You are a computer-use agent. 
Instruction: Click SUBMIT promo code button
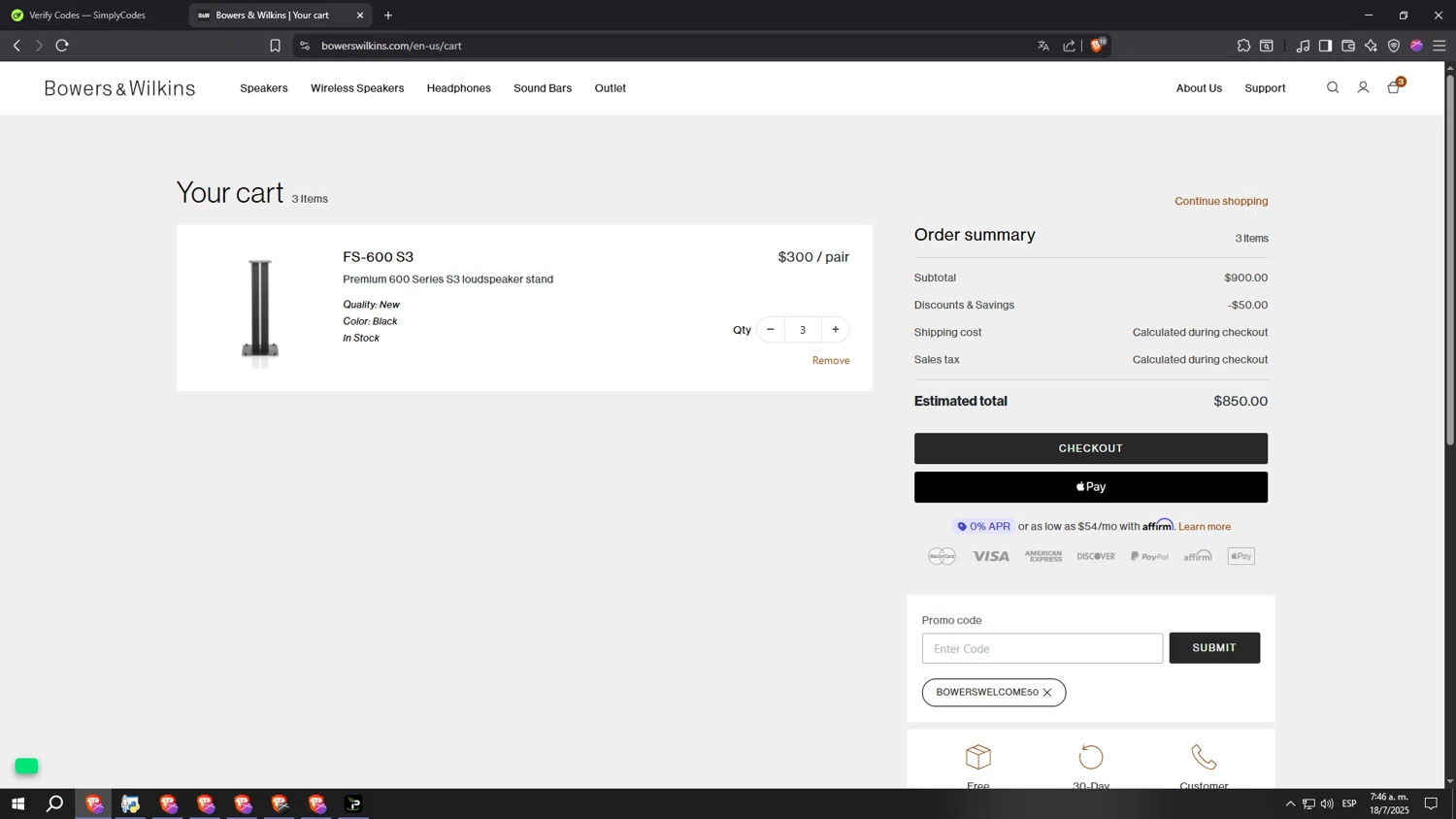(x=1214, y=648)
